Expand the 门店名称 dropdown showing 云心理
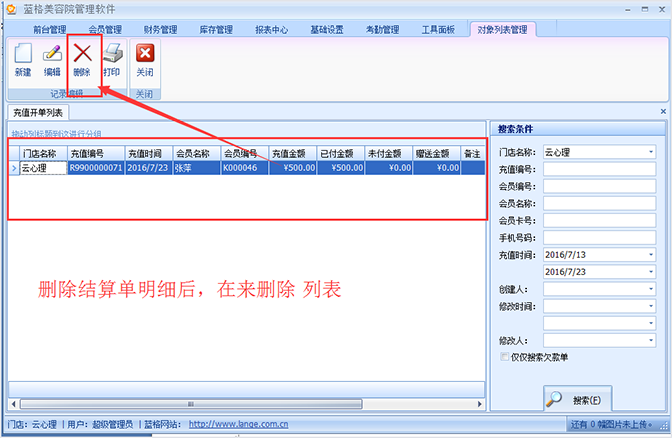 tap(651, 152)
